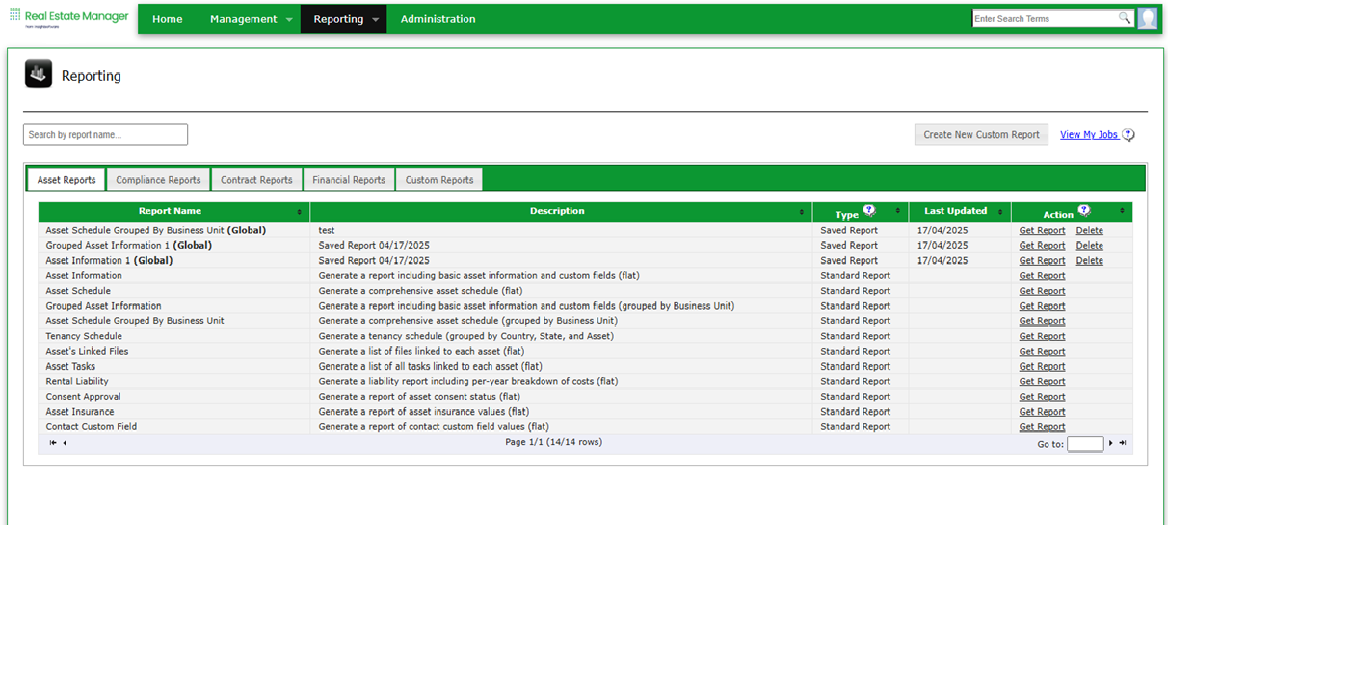Go to next page pager arrow
Image resolution: width=1364 pixels, height=688 pixels.
1110,443
